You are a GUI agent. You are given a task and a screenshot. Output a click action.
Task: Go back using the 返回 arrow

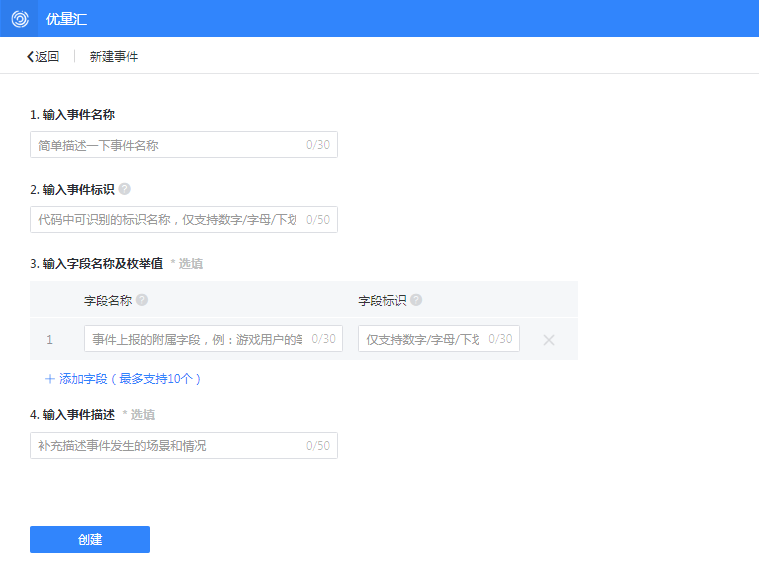43,57
